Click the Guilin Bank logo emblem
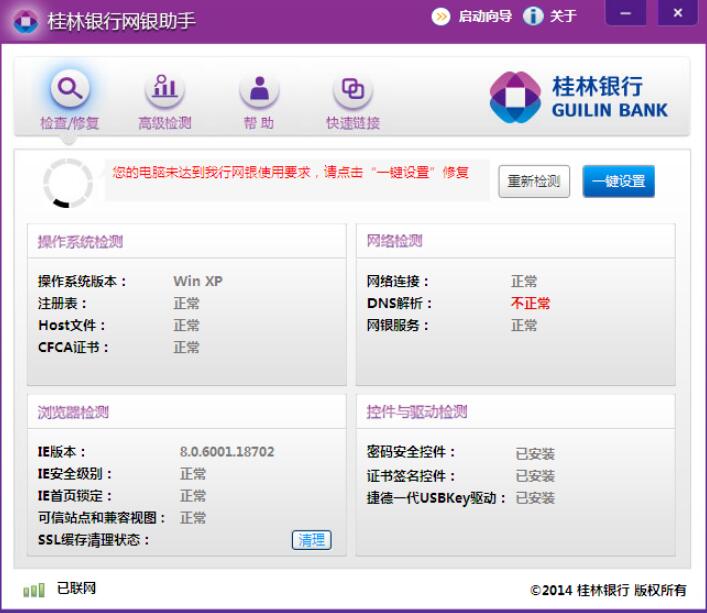Viewport: 707px width, 613px height. pyautogui.click(x=515, y=97)
